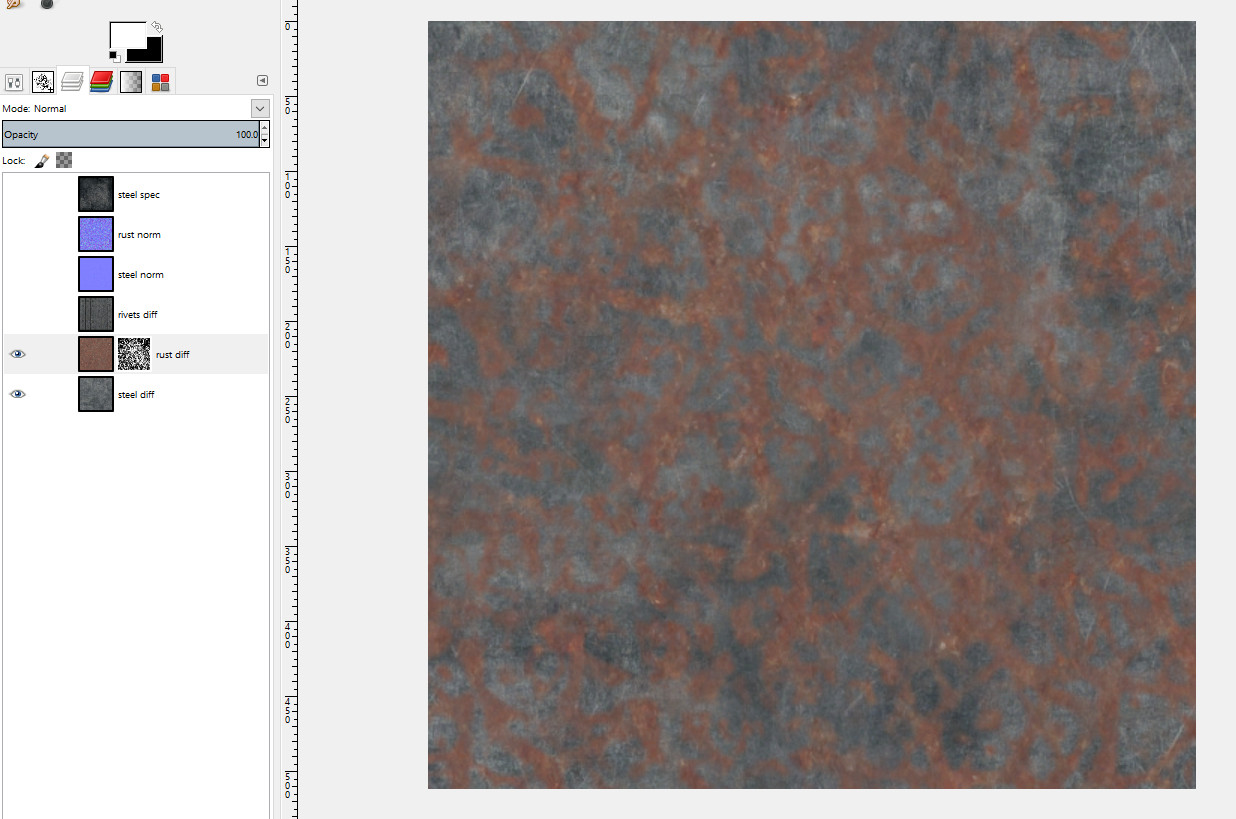This screenshot has height=819, width=1236.
Task: Switch to the Brushes tab
Action: [x=43, y=82]
